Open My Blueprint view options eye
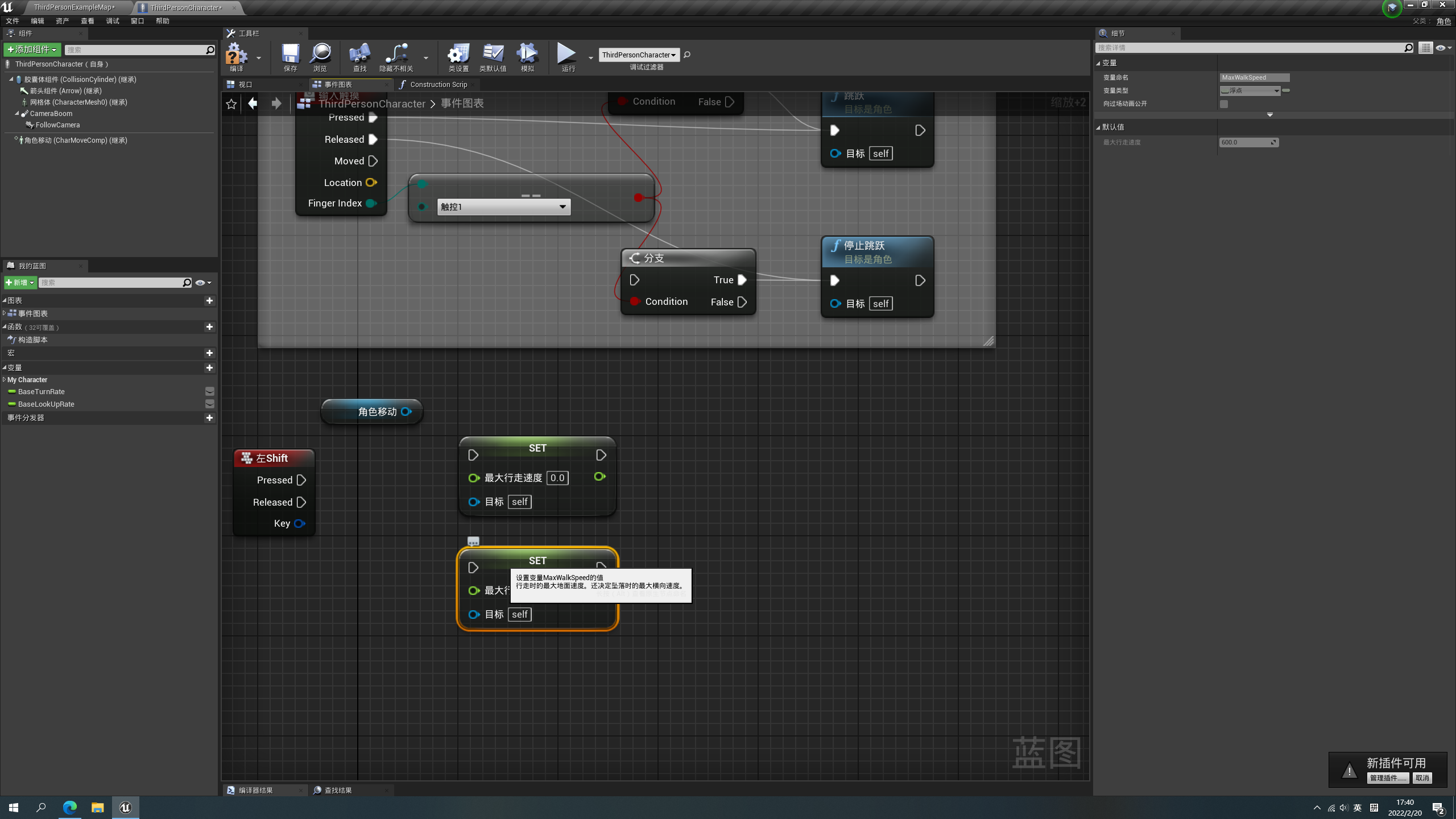This screenshot has width=1456, height=819. point(203,283)
